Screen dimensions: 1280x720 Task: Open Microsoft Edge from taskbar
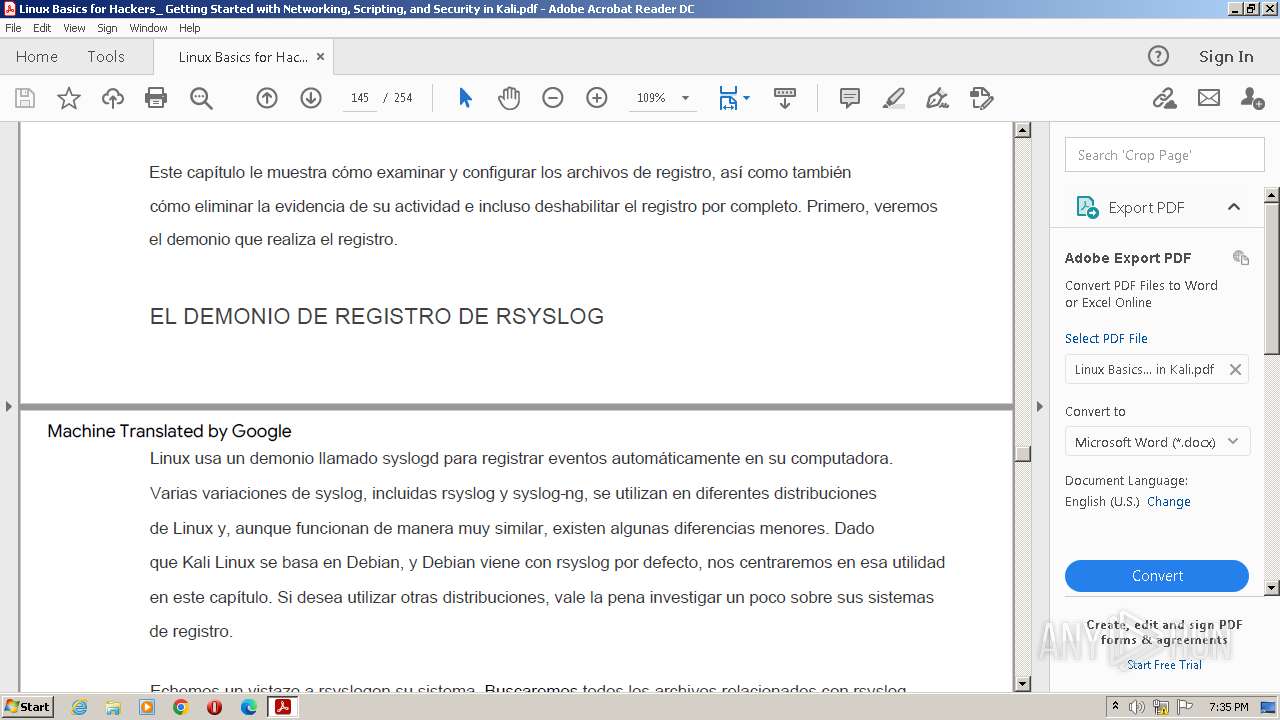point(248,707)
